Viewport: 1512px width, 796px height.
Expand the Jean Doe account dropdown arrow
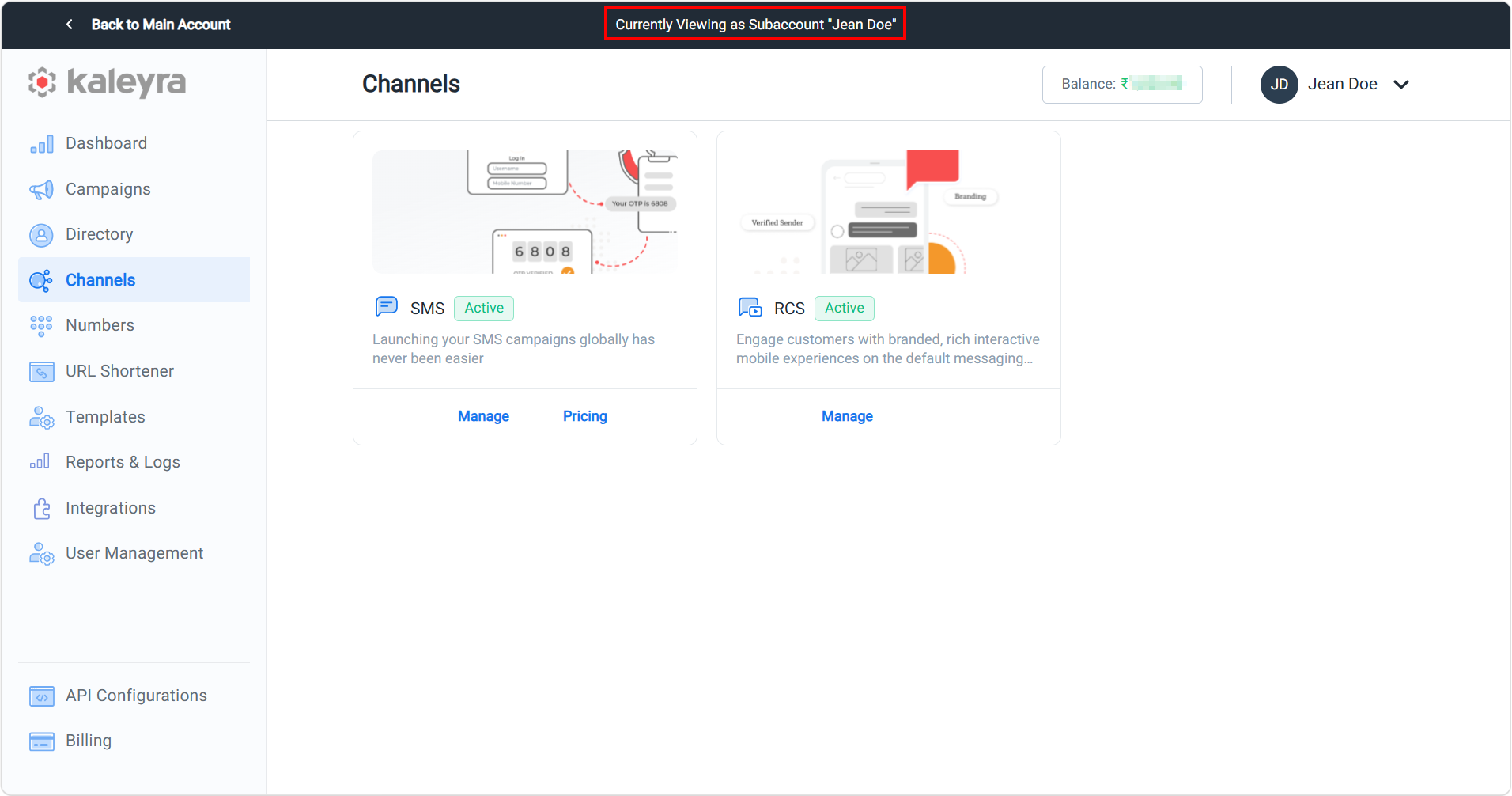click(x=1401, y=85)
